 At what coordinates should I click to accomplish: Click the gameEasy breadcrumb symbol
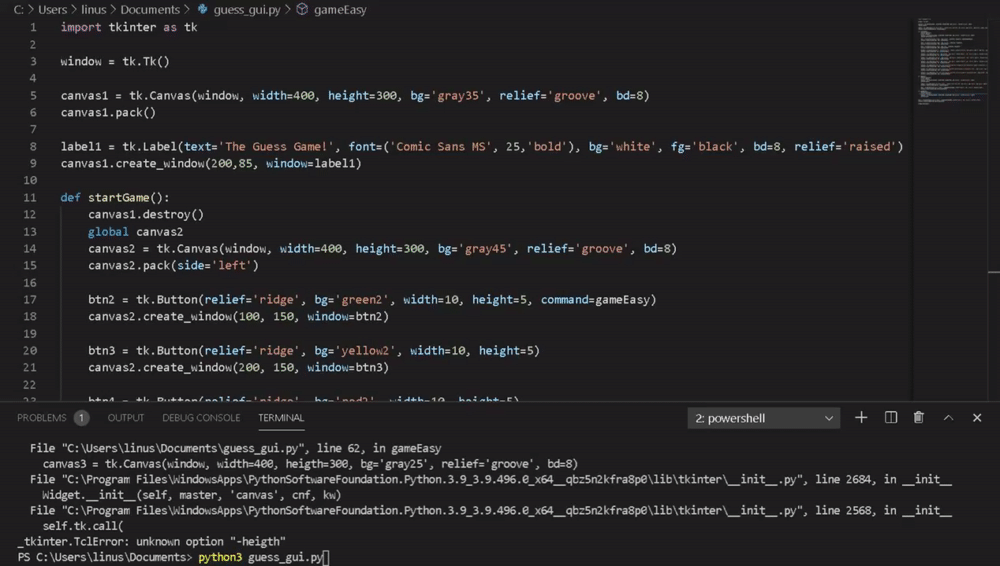[x=340, y=10]
